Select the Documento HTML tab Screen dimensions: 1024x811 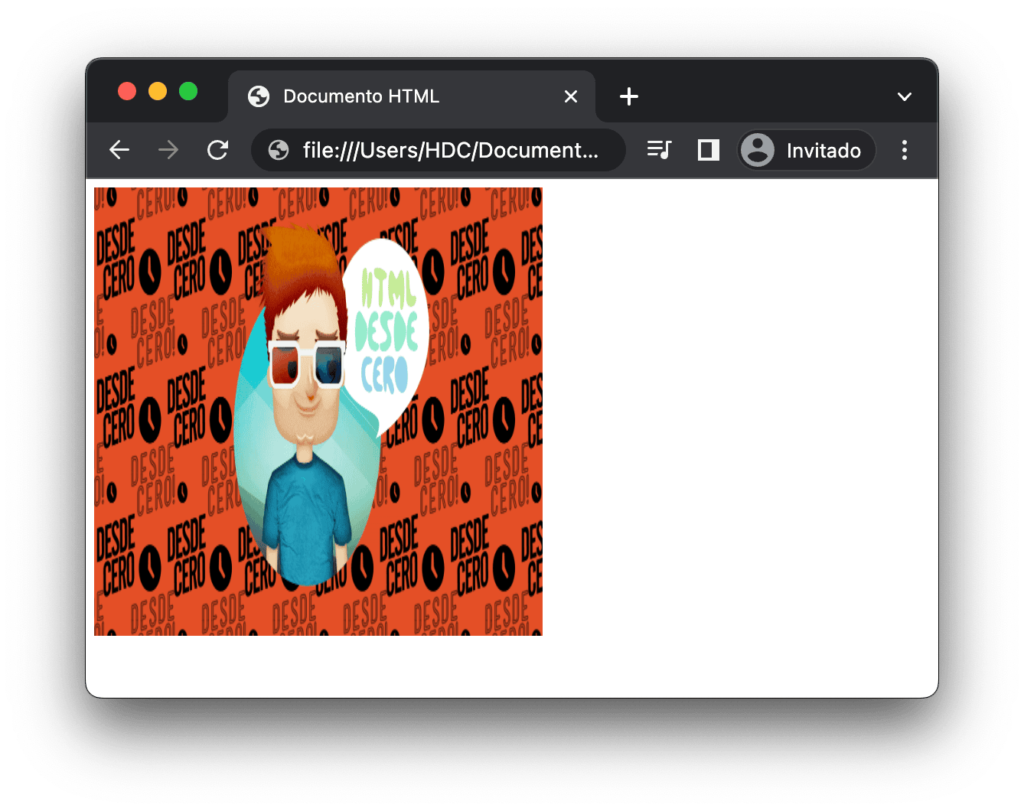tap(400, 96)
